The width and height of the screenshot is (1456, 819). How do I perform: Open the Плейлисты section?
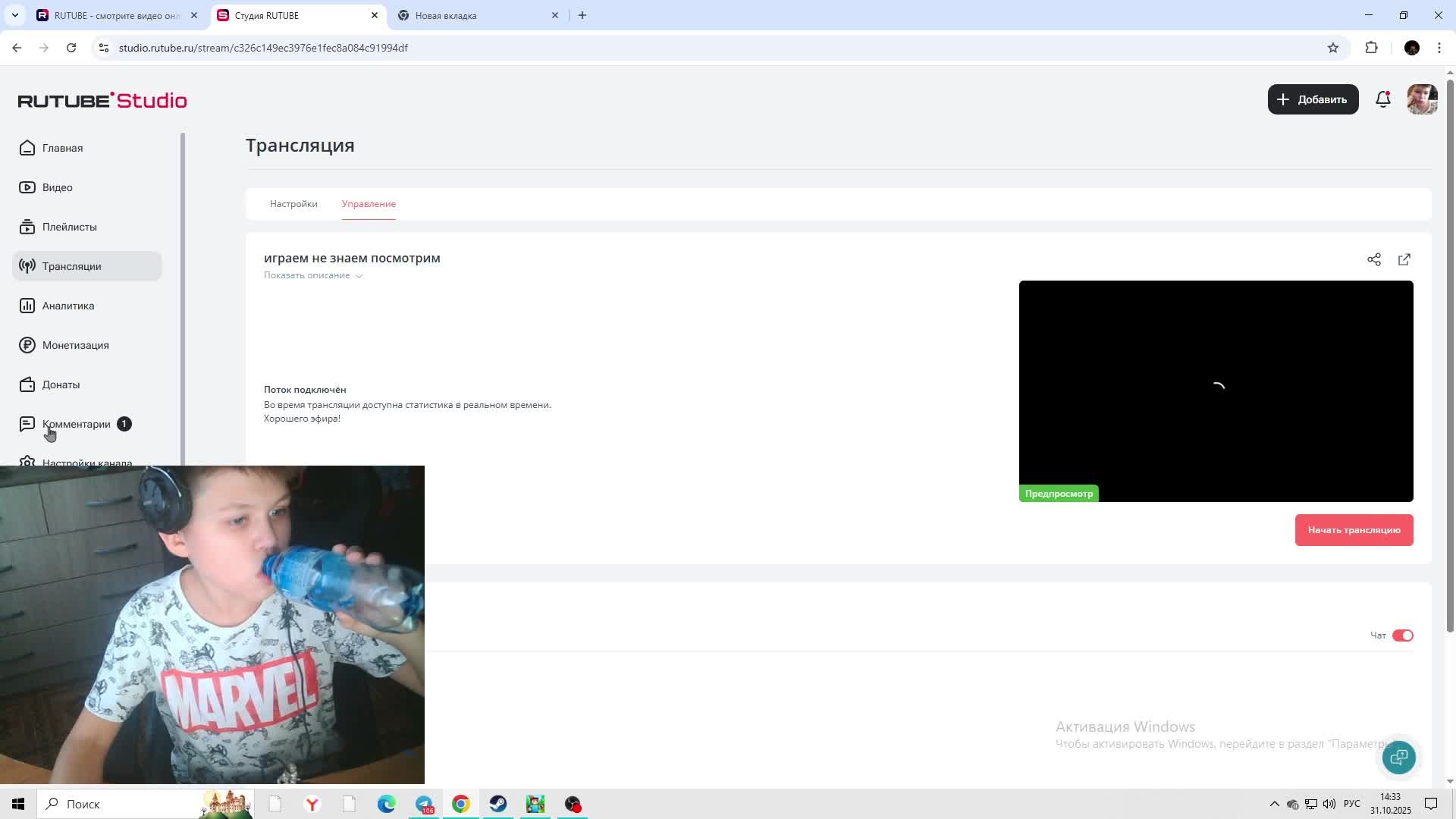(69, 227)
